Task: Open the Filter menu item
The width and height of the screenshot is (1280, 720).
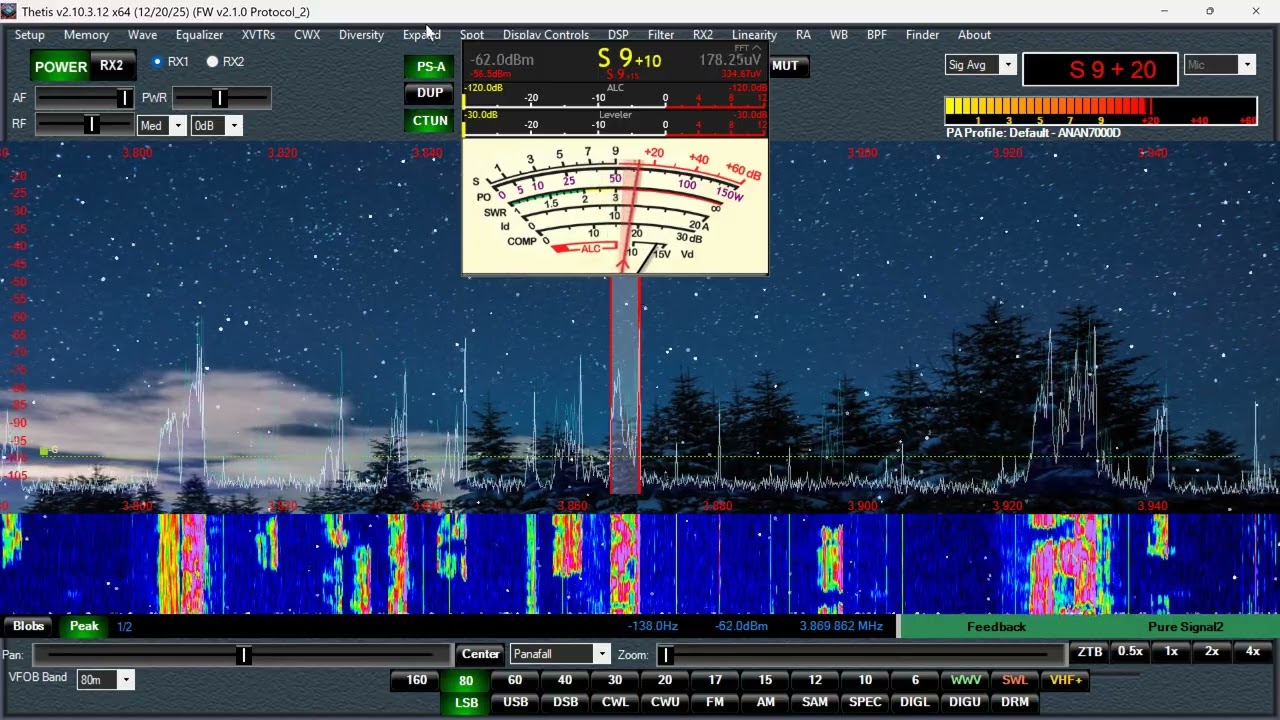Action: click(x=661, y=35)
